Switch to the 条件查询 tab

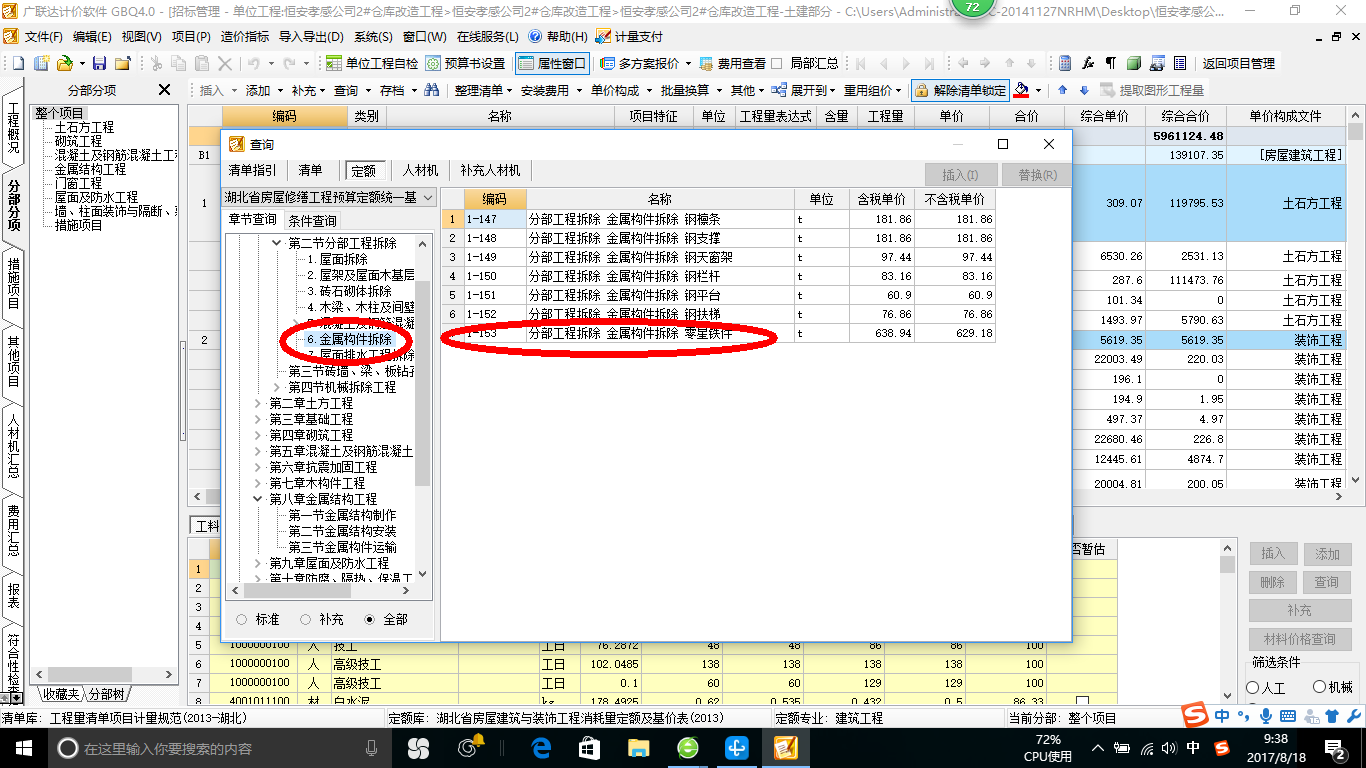click(313, 220)
